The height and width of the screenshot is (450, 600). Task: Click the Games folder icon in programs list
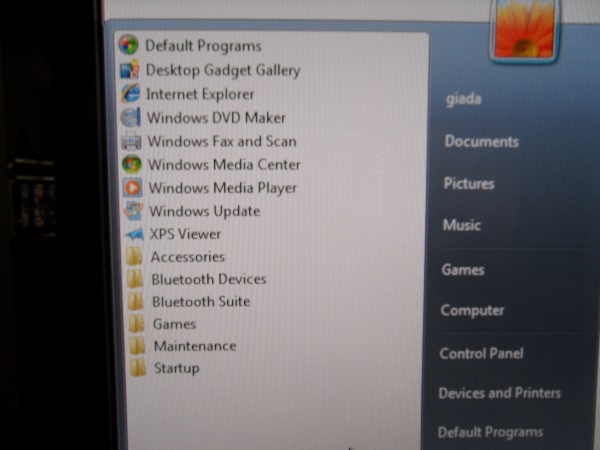pos(137,323)
